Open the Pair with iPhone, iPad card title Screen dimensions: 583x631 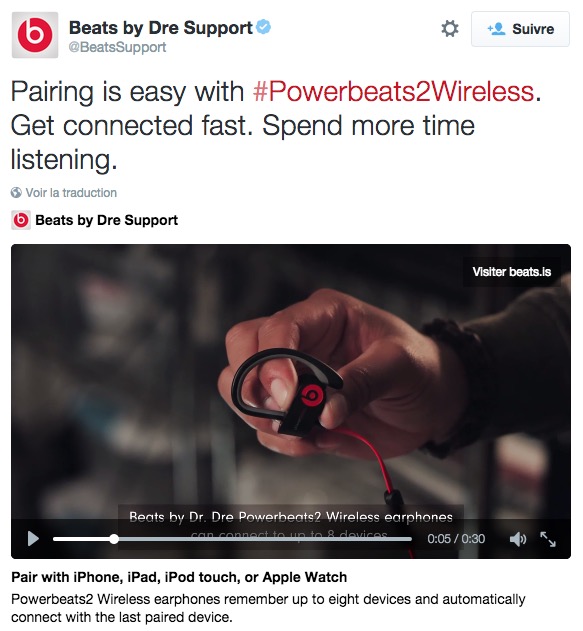(179, 577)
